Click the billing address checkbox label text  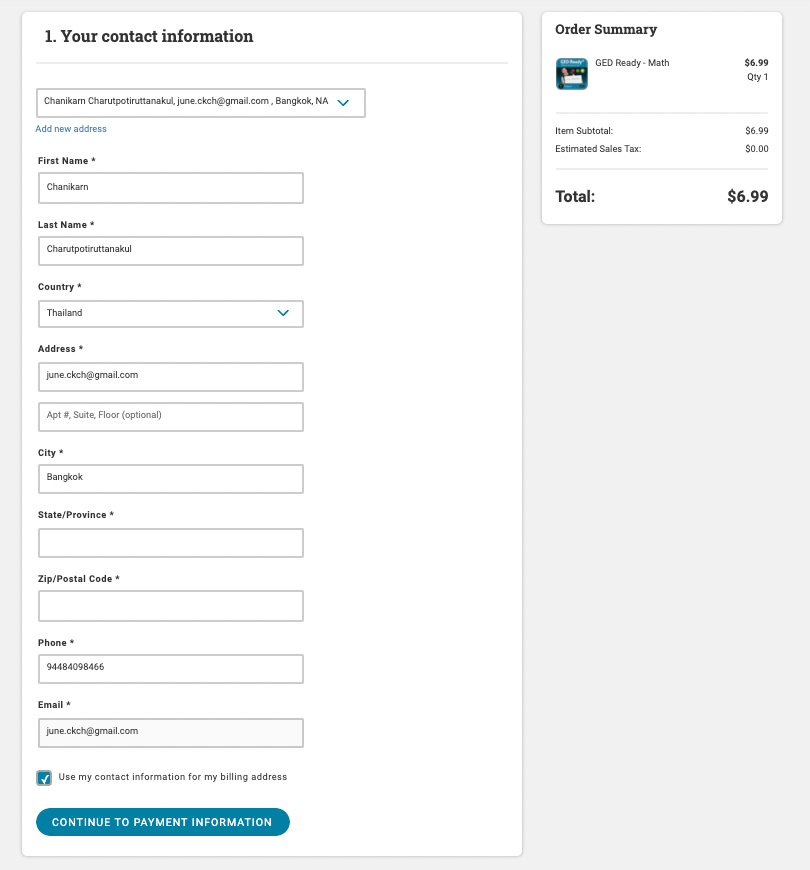[173, 777]
